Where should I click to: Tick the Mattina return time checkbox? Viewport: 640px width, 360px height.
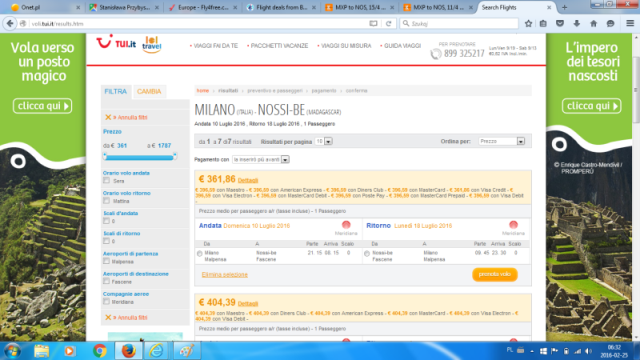[x=107, y=201]
